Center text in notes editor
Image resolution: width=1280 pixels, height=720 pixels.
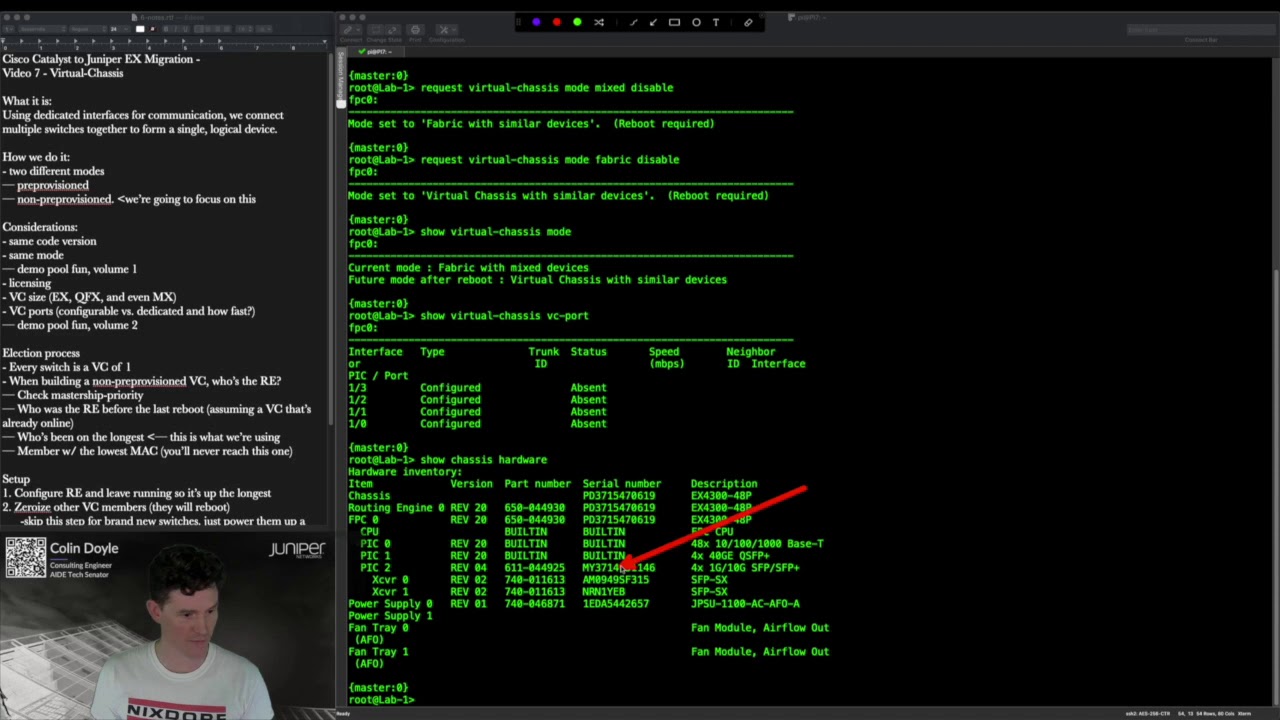click(x=210, y=29)
